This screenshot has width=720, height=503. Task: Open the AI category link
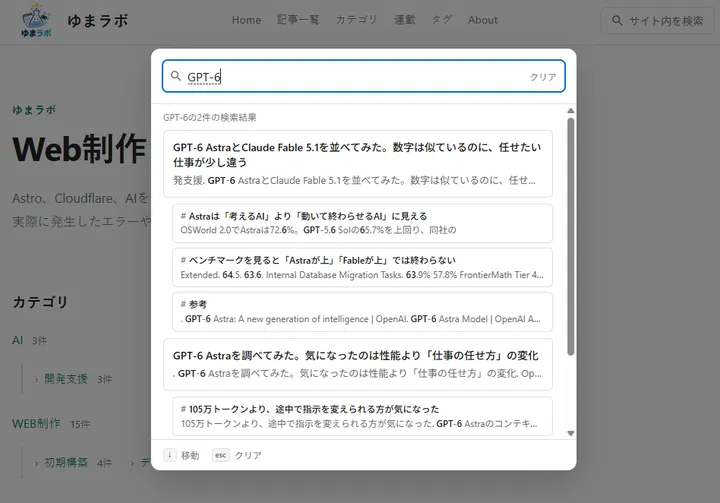17,340
